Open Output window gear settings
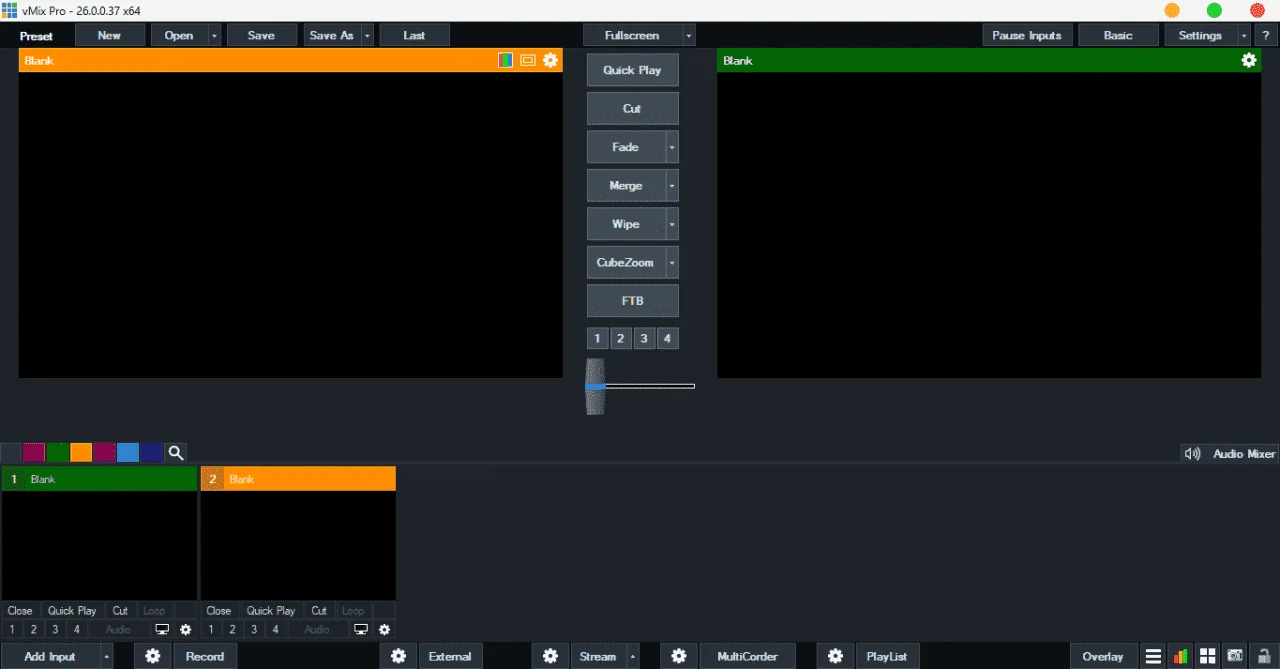 [1249, 61]
